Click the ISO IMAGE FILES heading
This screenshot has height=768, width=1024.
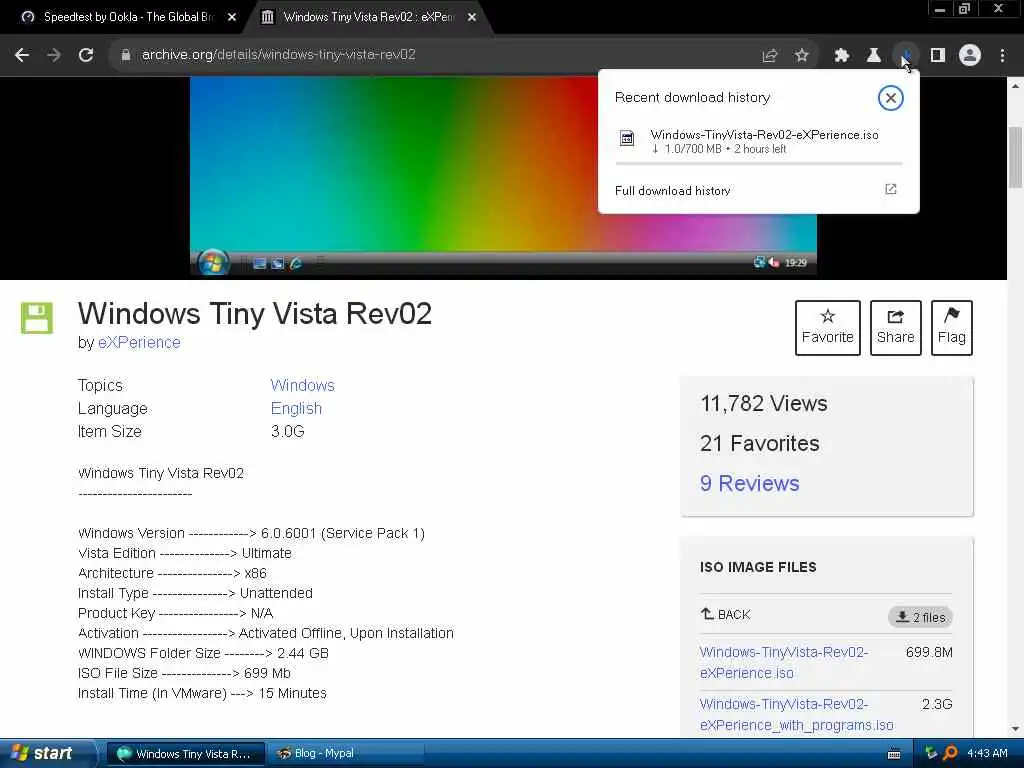[758, 567]
